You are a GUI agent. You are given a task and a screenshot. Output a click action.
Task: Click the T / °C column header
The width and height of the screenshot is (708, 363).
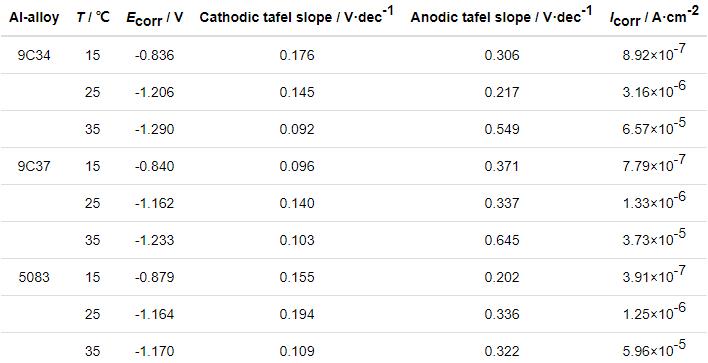(x=93, y=18)
